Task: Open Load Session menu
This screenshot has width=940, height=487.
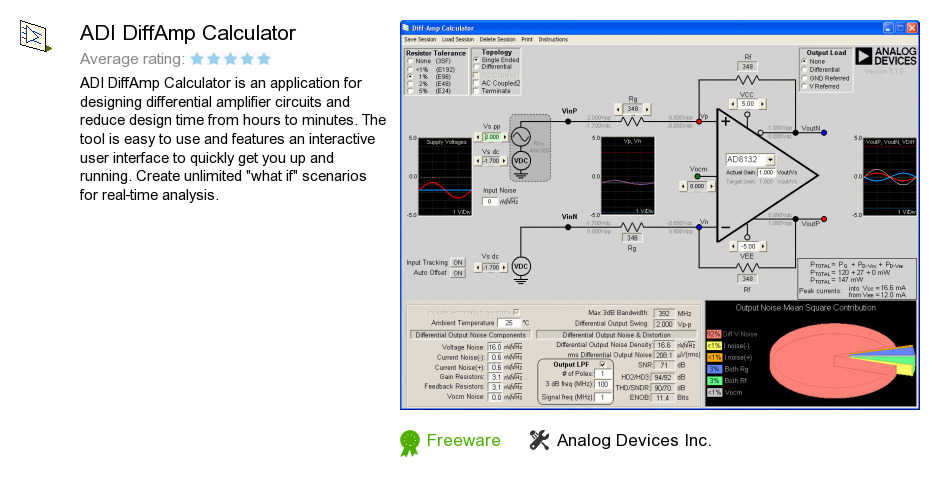Action: [x=458, y=40]
